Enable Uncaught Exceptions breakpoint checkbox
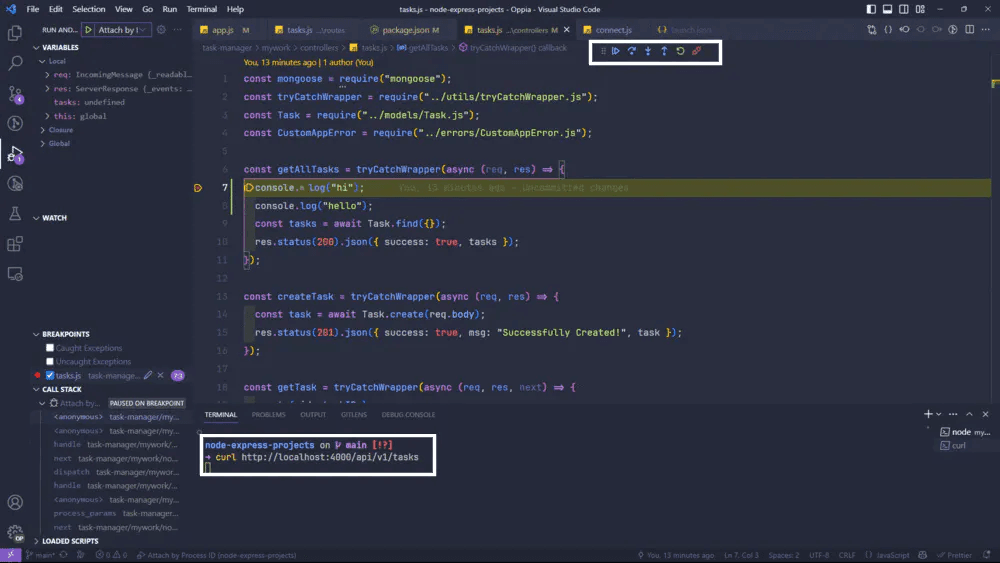The image size is (1000, 563). [x=50, y=362]
